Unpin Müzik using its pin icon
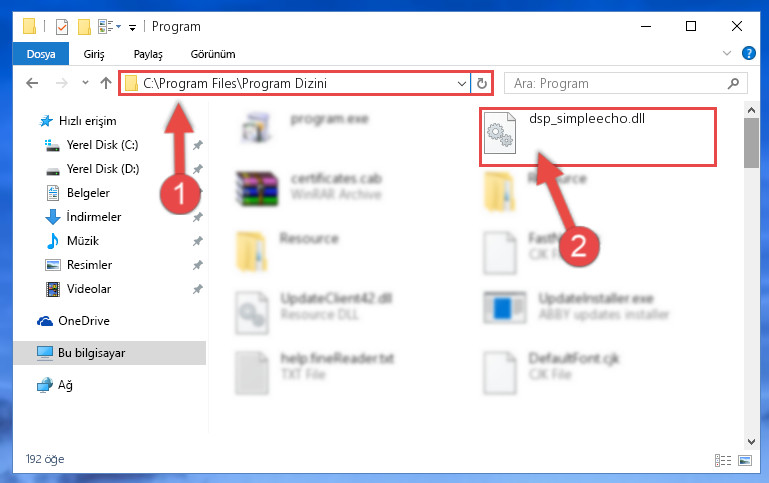 pyautogui.click(x=198, y=241)
